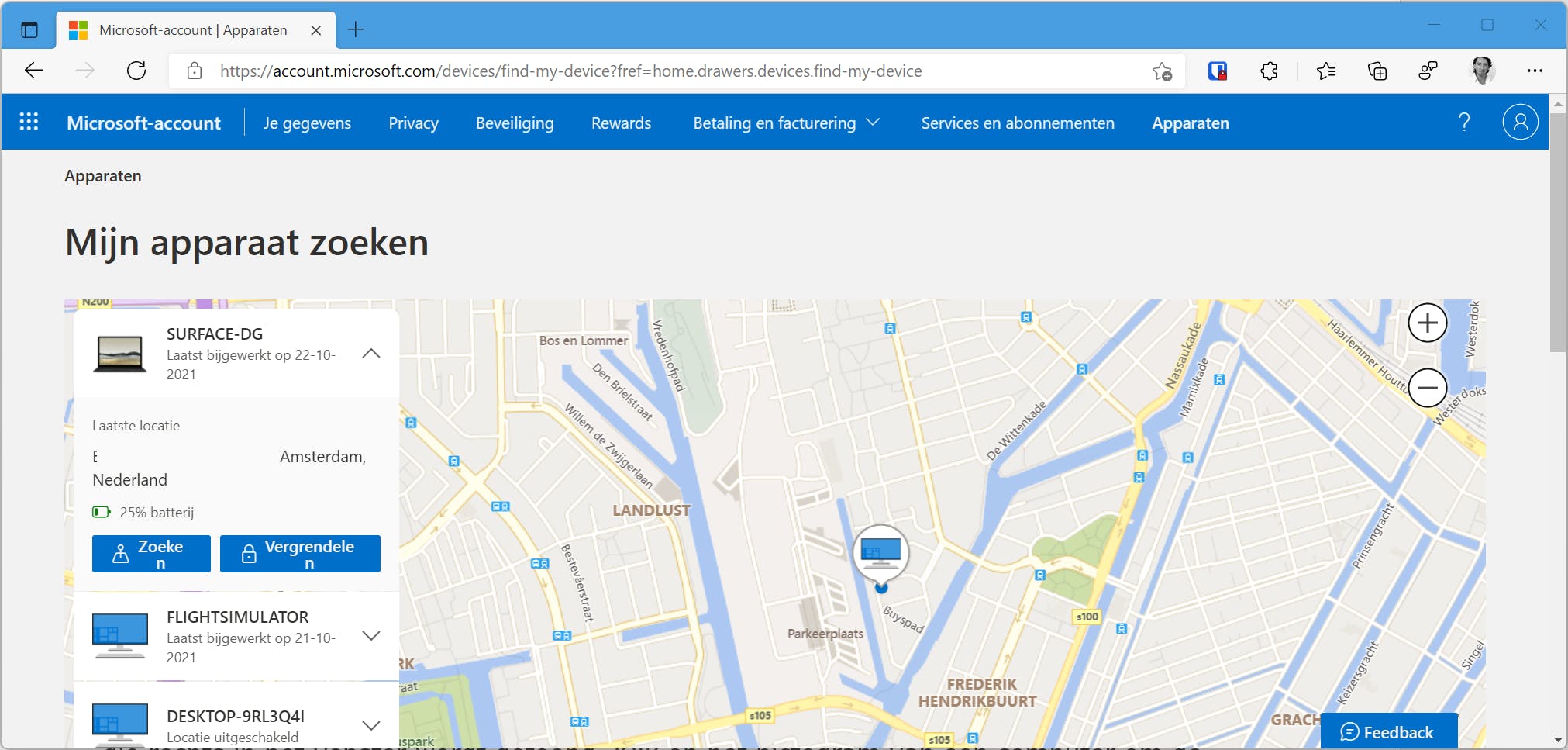Image resolution: width=1568 pixels, height=750 pixels.
Task: Open a new browser tab
Action: tap(356, 29)
